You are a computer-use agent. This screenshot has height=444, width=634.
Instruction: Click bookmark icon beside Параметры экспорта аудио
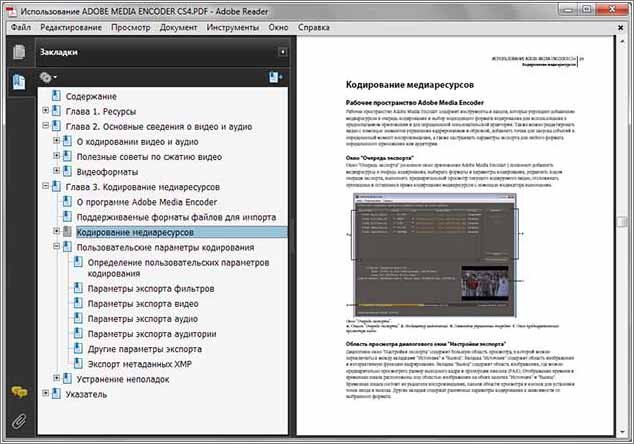point(78,318)
